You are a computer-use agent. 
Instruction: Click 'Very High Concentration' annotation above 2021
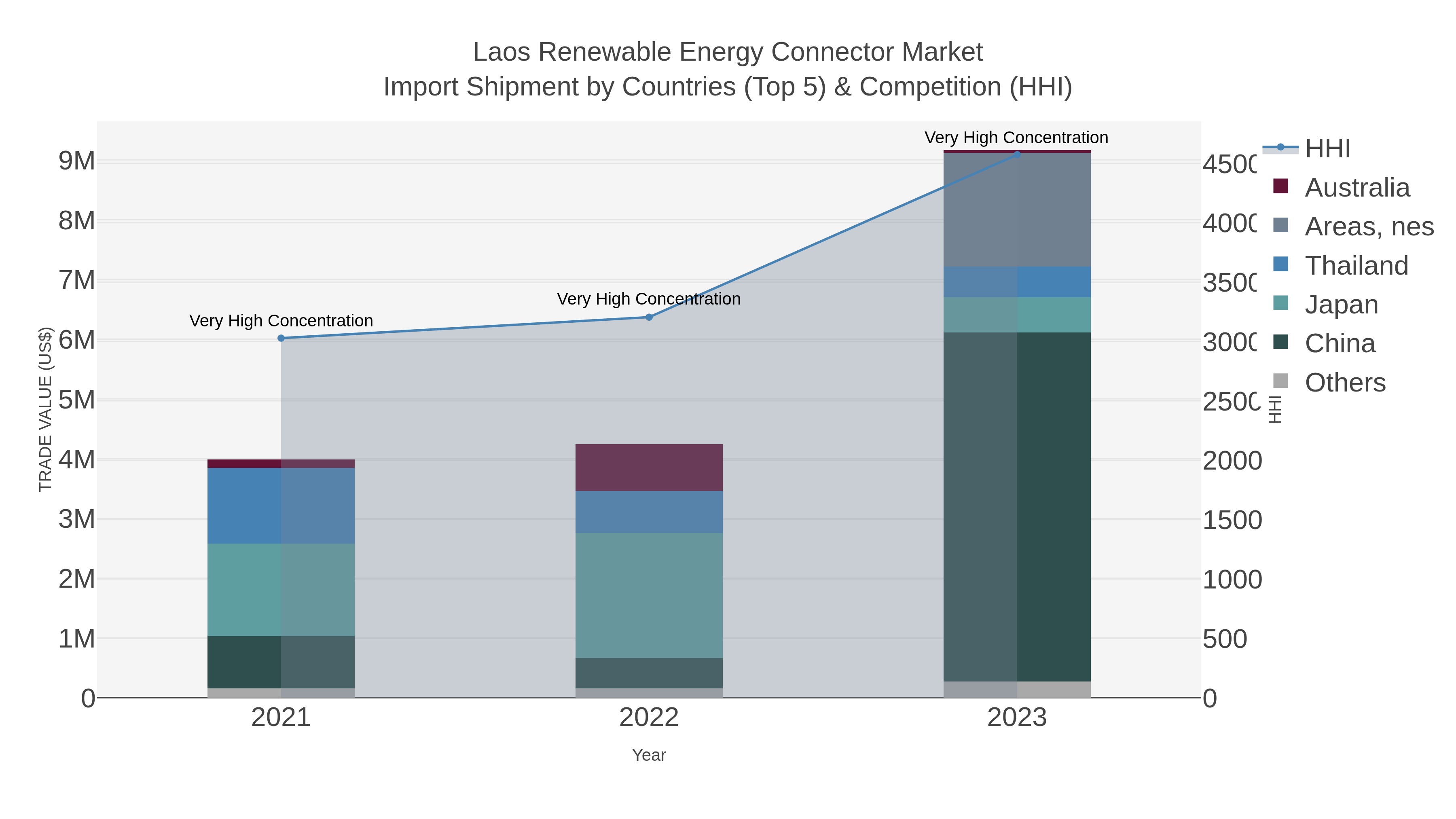(x=281, y=320)
